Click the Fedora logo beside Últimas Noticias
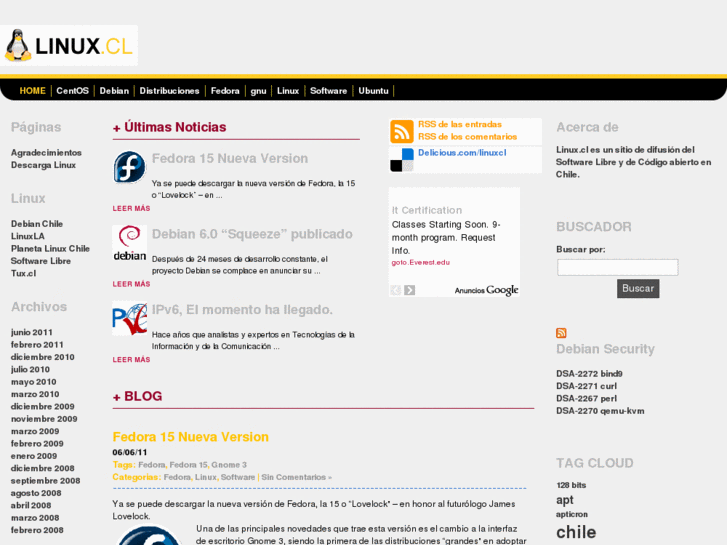Viewport: 727px width, 545px height. coord(129,167)
